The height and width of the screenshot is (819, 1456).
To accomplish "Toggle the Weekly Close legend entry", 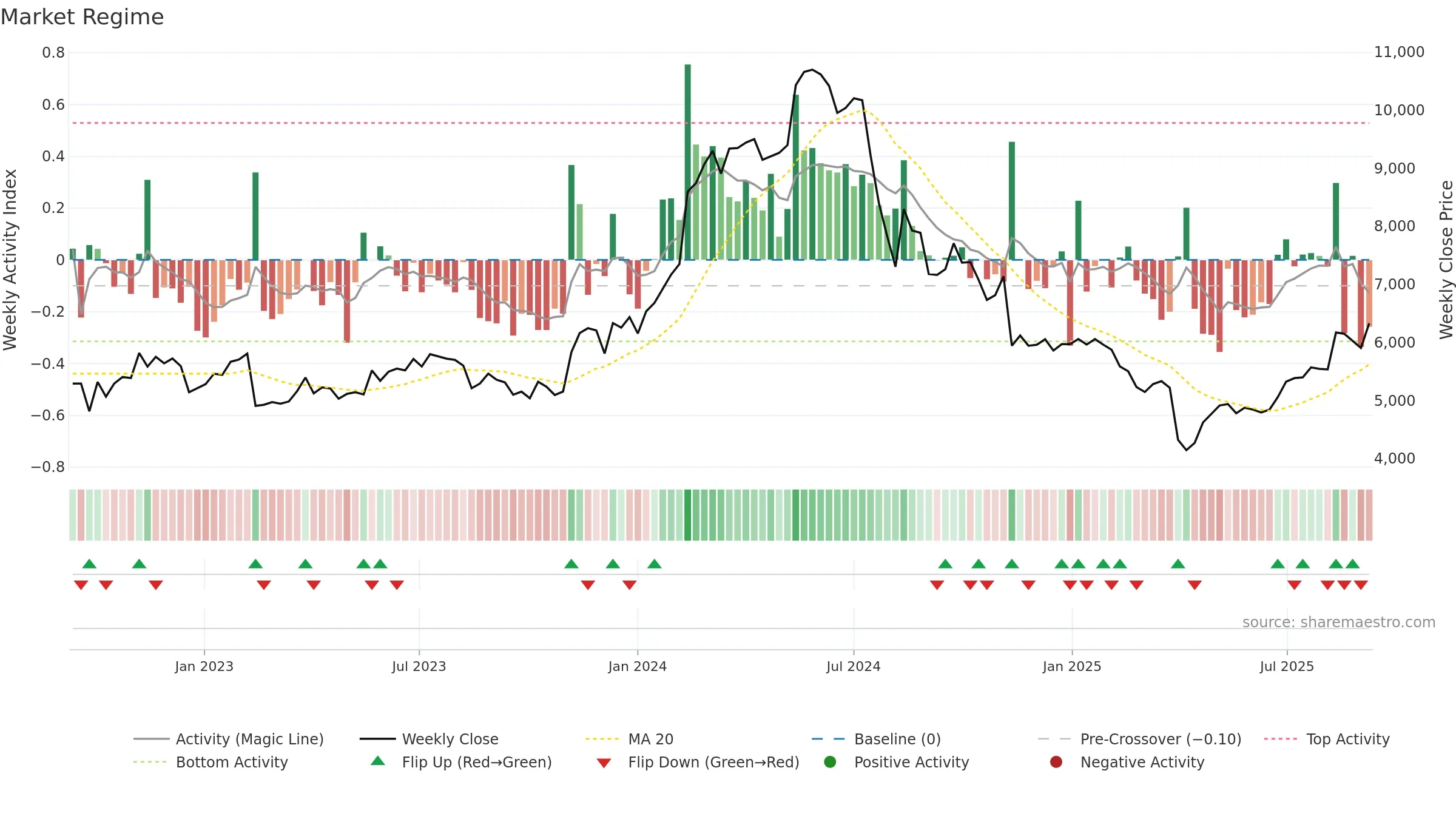I will [x=429, y=739].
